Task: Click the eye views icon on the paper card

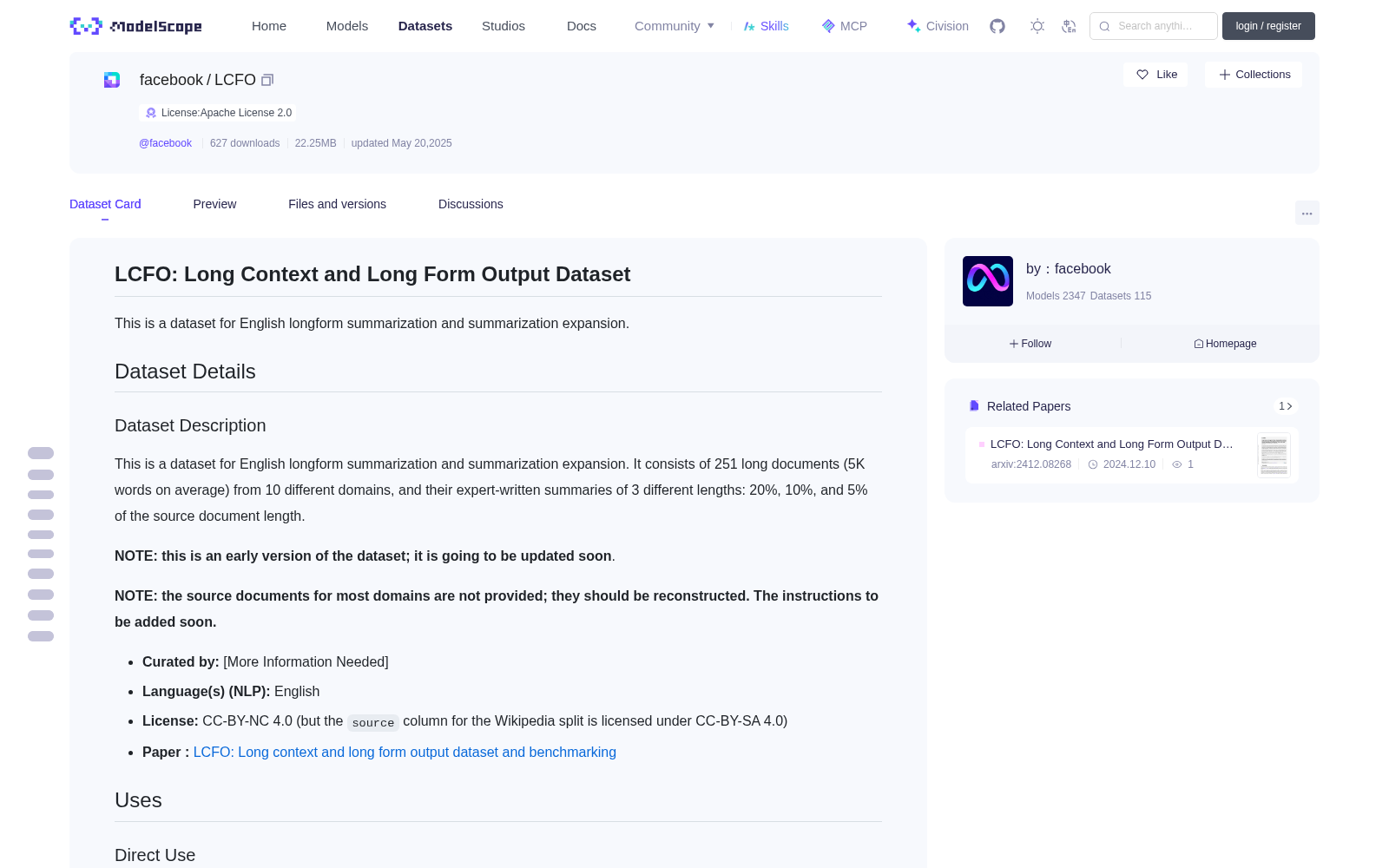Action: tap(1177, 464)
